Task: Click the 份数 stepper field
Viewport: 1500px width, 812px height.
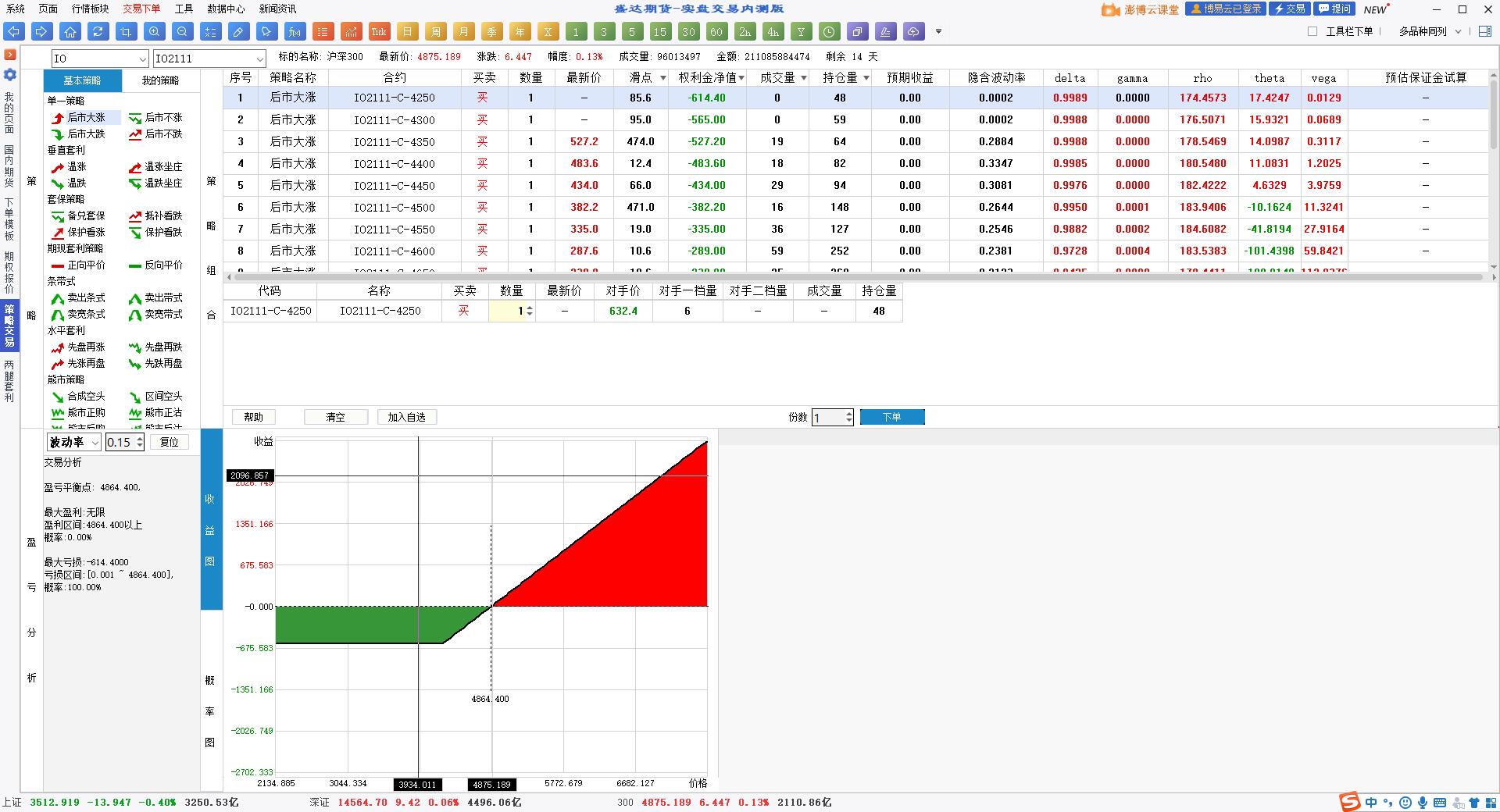Action: tap(833, 418)
